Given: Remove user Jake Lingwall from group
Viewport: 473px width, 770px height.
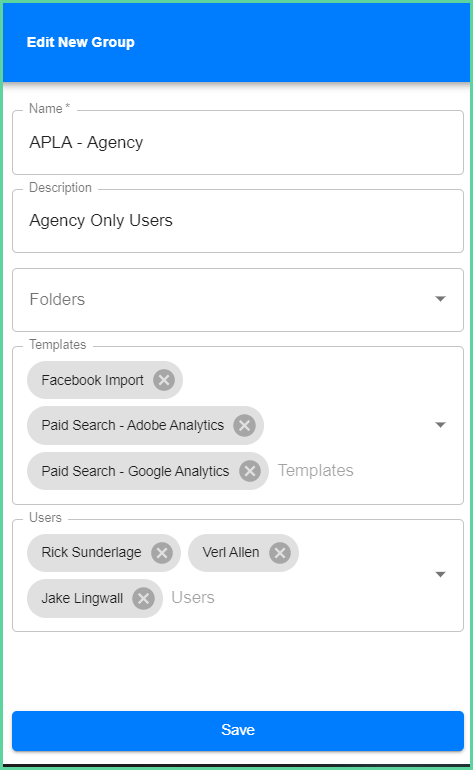Looking at the screenshot, I should click(x=143, y=599).
